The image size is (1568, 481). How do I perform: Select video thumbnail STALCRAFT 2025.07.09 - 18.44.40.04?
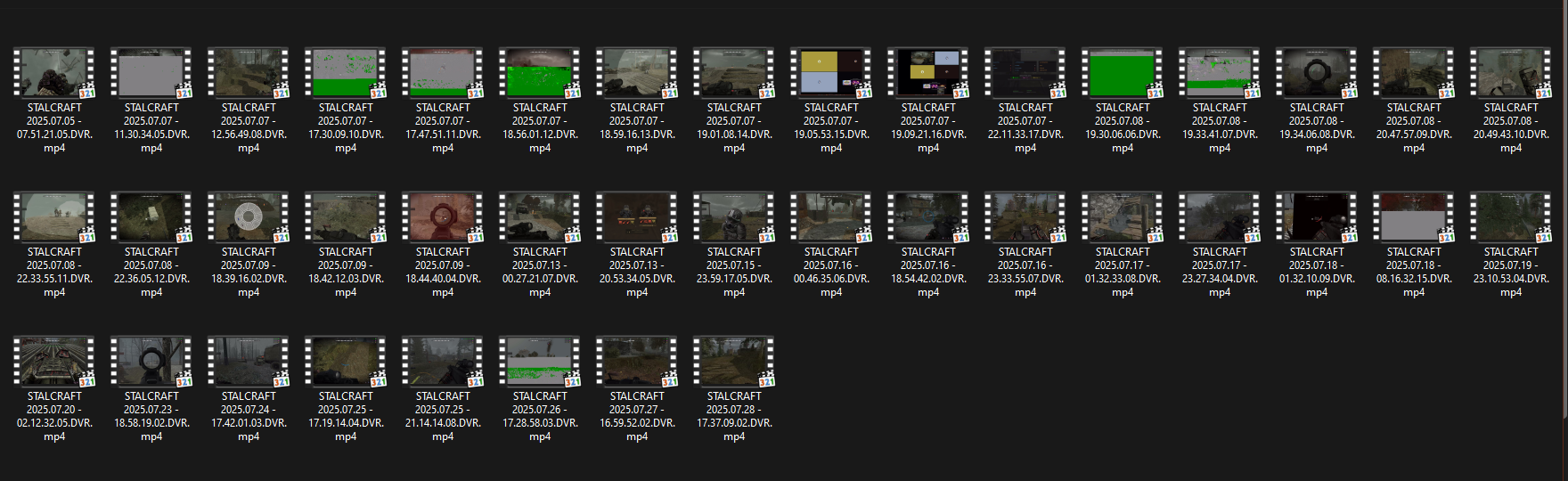pos(443,216)
